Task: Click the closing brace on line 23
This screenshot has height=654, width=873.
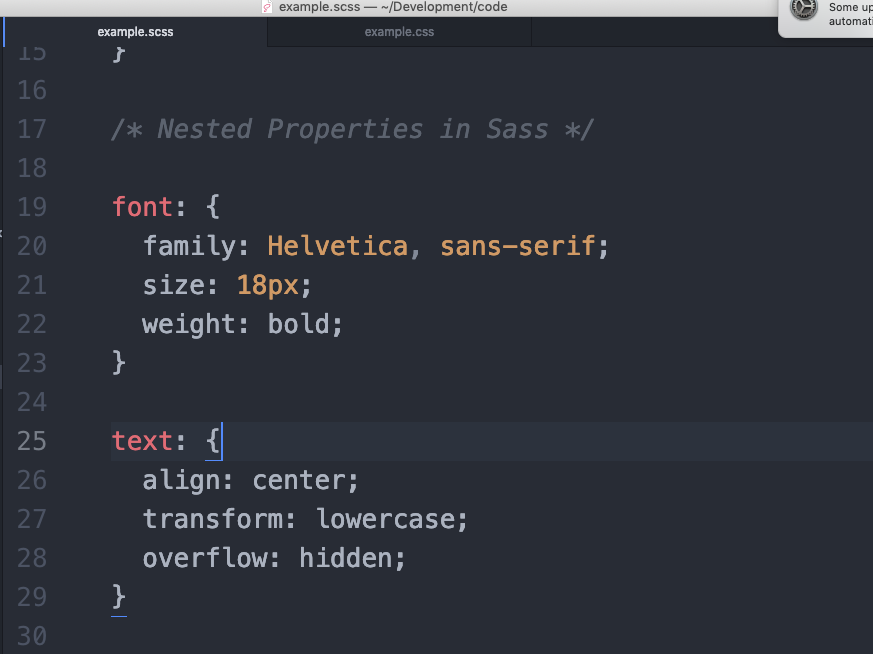Action: 119,363
